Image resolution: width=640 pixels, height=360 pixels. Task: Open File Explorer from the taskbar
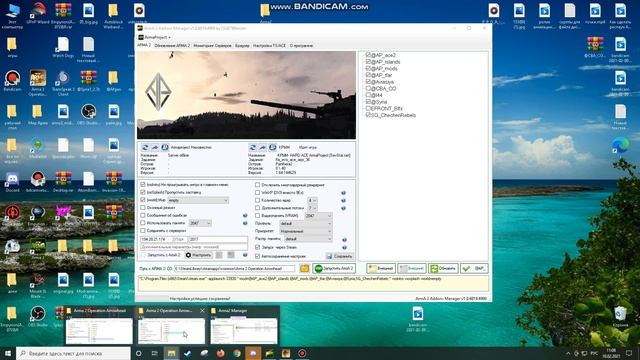(171, 353)
